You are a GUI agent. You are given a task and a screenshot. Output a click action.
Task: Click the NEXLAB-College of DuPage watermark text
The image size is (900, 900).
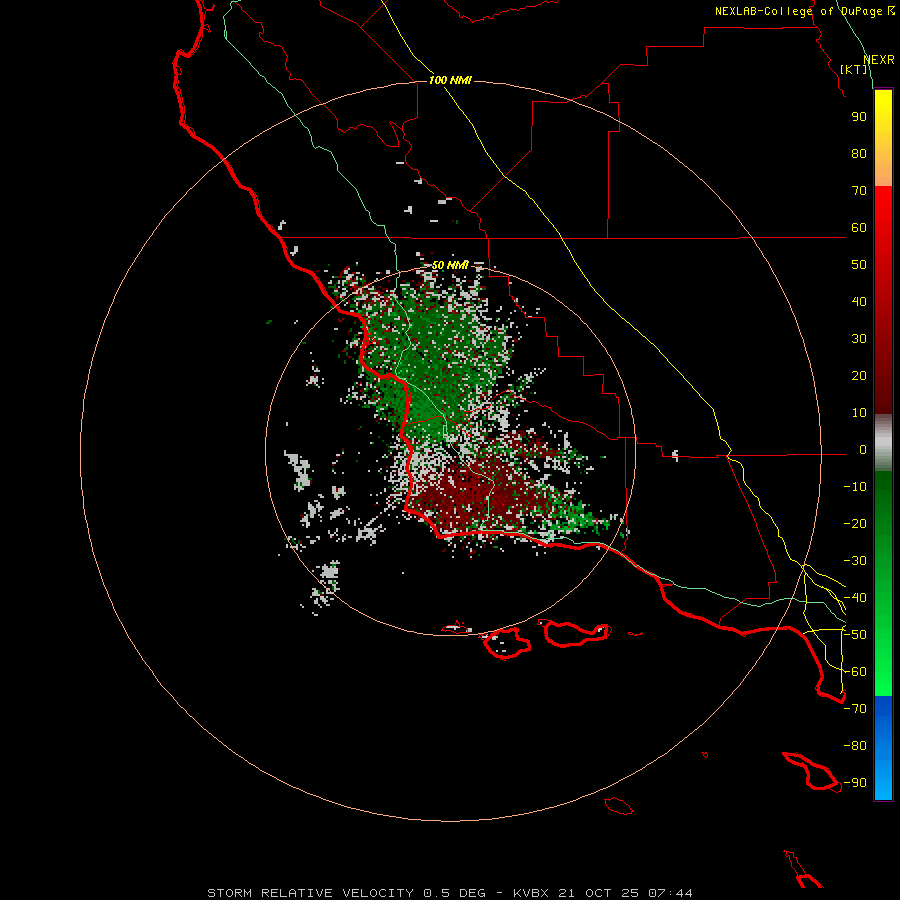[x=804, y=11]
